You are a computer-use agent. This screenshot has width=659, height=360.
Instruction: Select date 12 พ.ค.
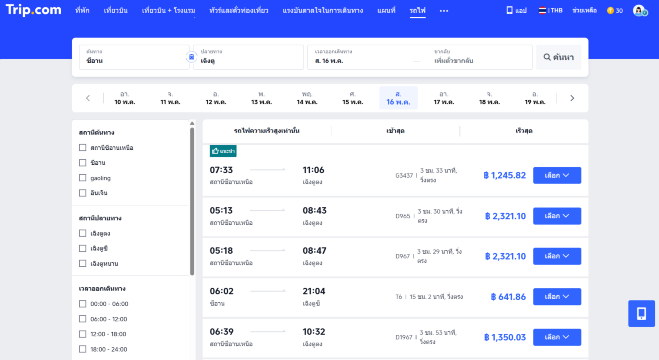pos(216,98)
